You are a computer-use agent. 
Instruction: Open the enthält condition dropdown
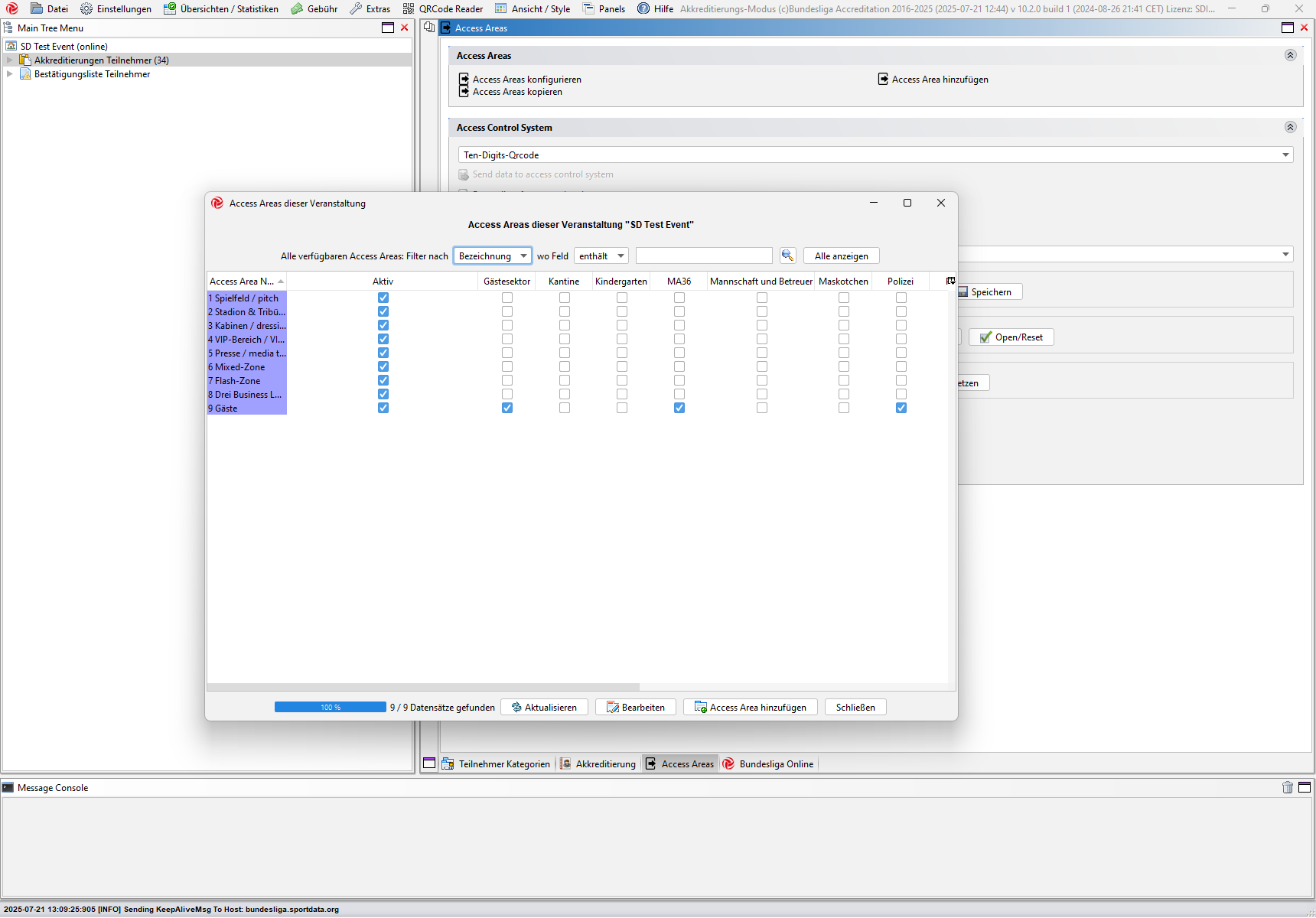[601, 256]
